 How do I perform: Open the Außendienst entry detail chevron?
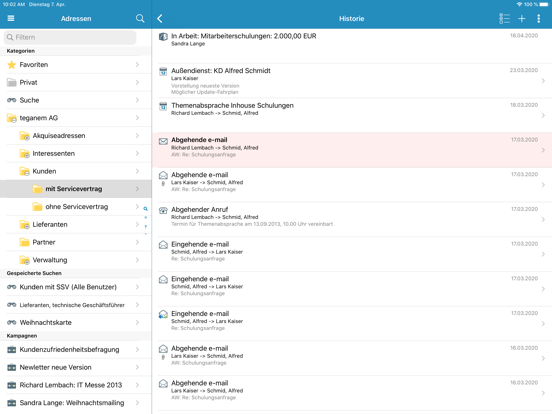543,81
